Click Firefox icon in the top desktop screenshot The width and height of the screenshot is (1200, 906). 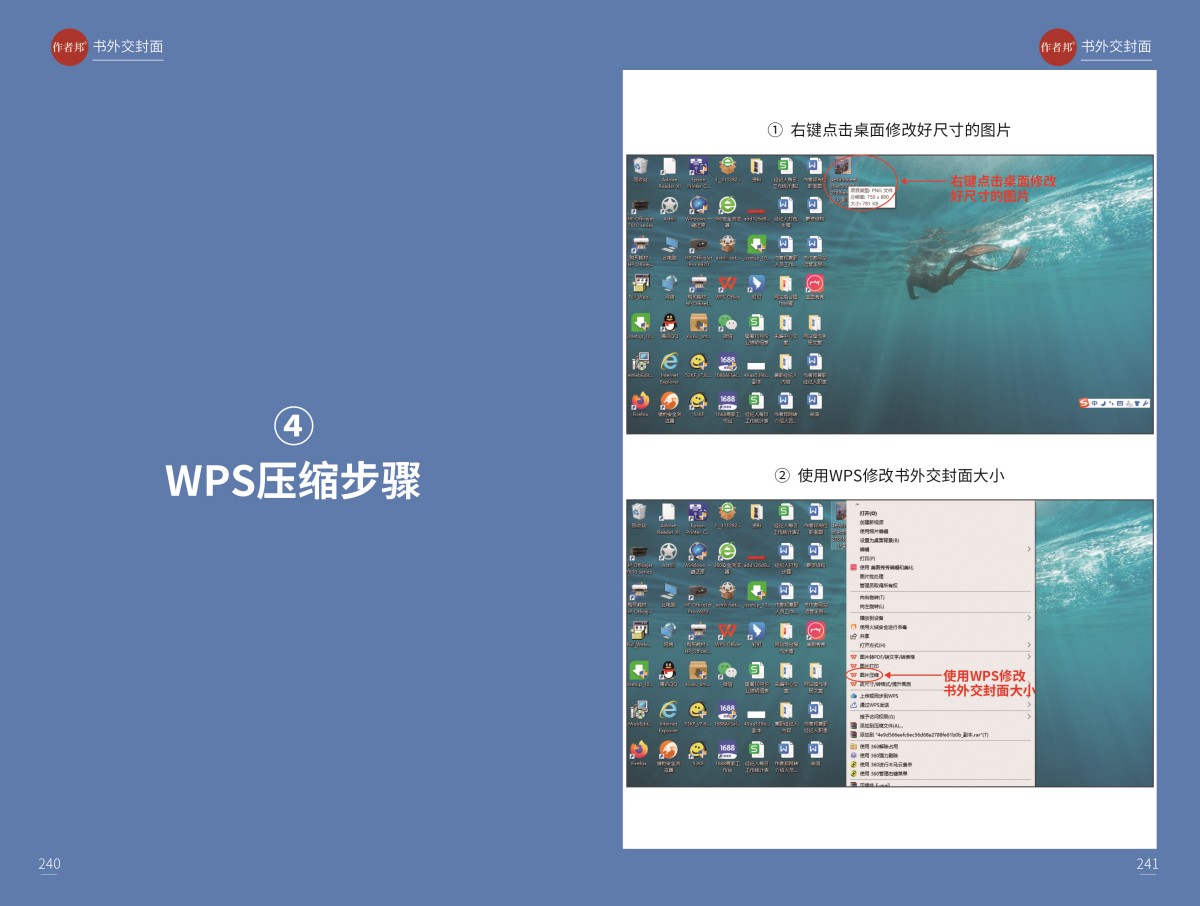[639, 402]
